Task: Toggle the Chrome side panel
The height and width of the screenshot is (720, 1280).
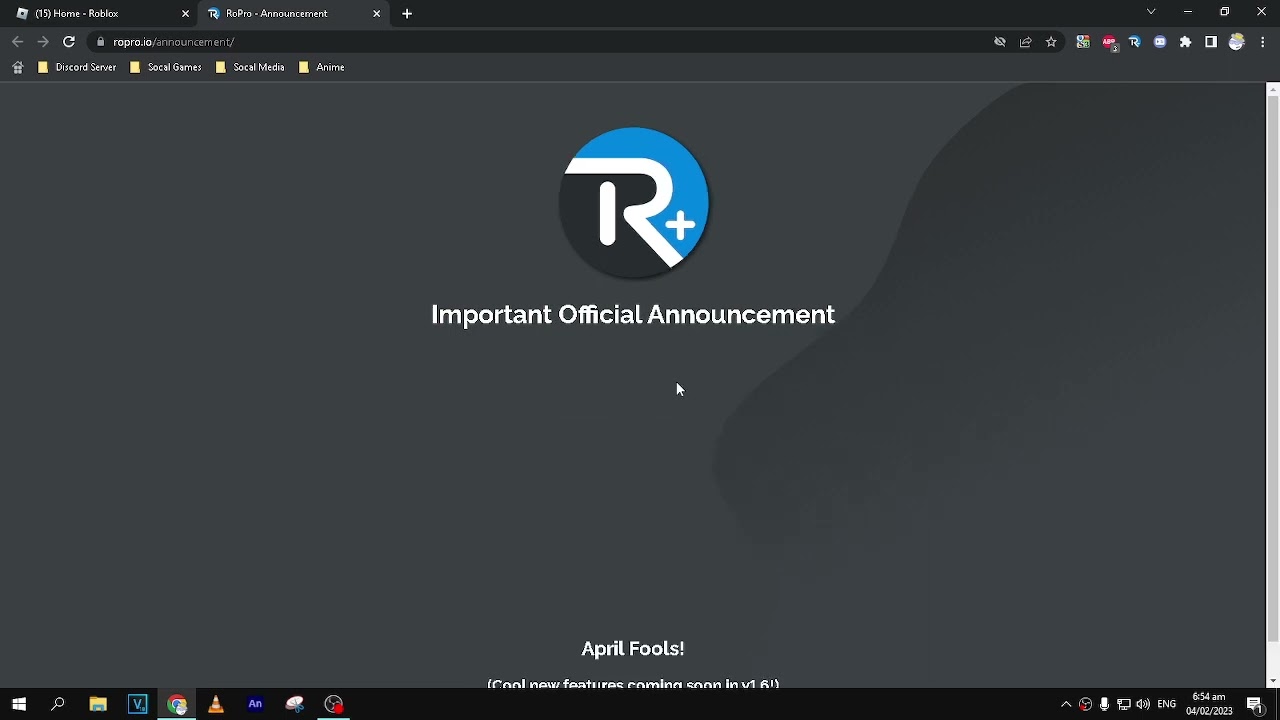Action: (x=1211, y=42)
